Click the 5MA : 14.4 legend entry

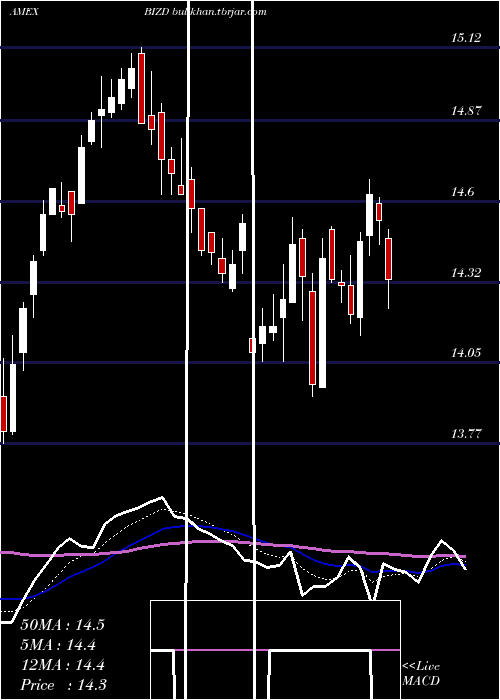coord(58,645)
